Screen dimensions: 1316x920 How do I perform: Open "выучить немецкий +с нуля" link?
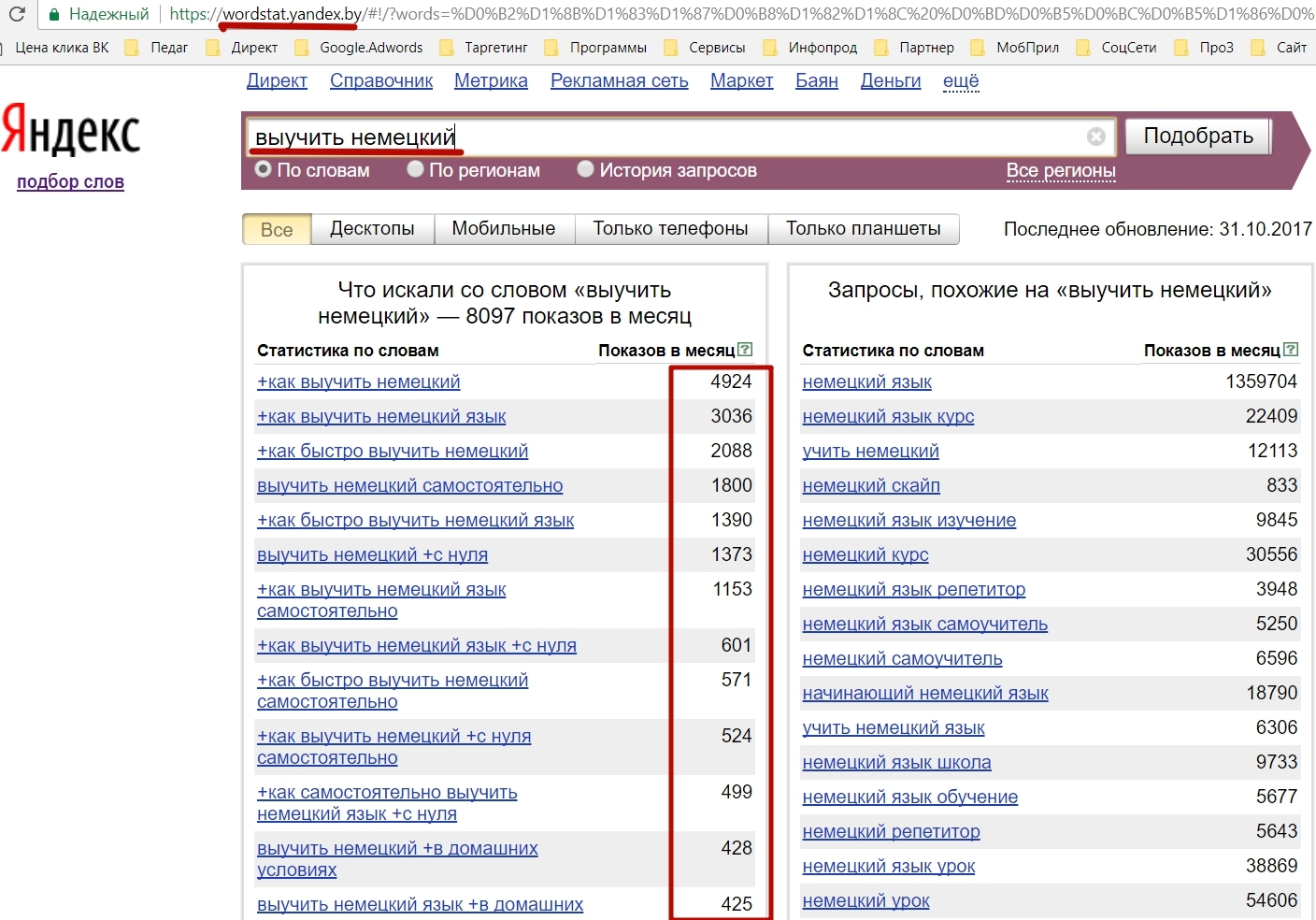point(373,554)
